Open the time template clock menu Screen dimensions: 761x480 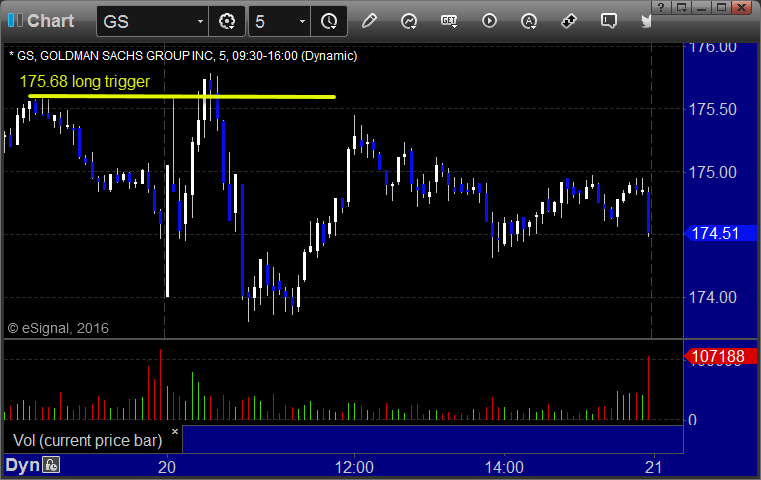click(x=329, y=21)
